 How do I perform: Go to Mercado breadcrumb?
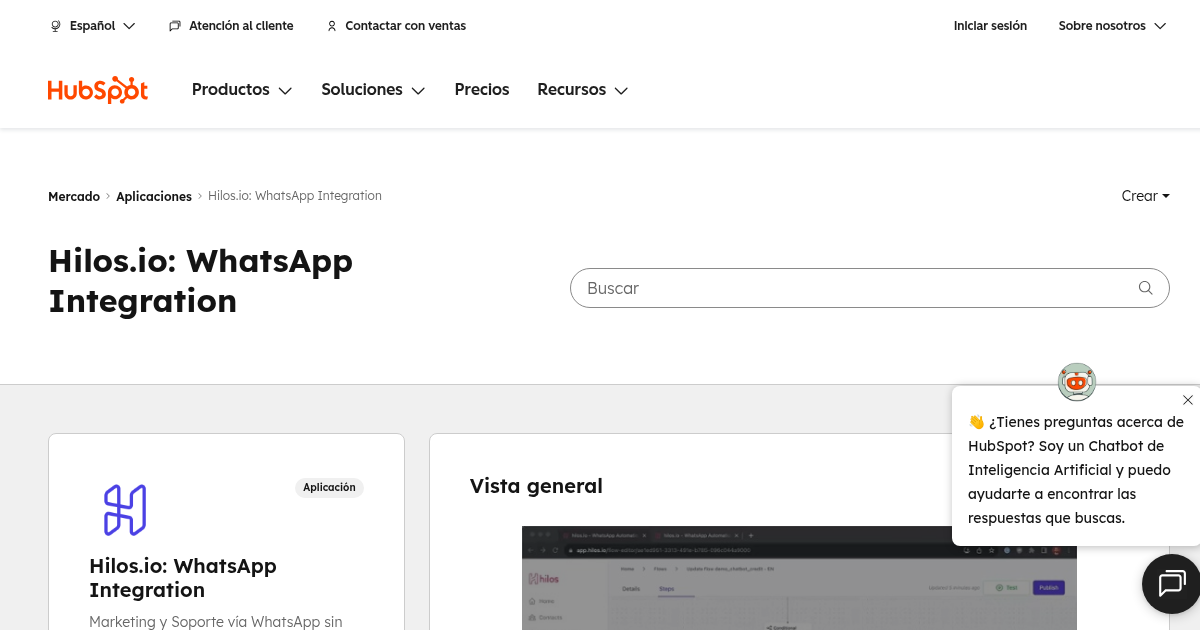click(74, 196)
